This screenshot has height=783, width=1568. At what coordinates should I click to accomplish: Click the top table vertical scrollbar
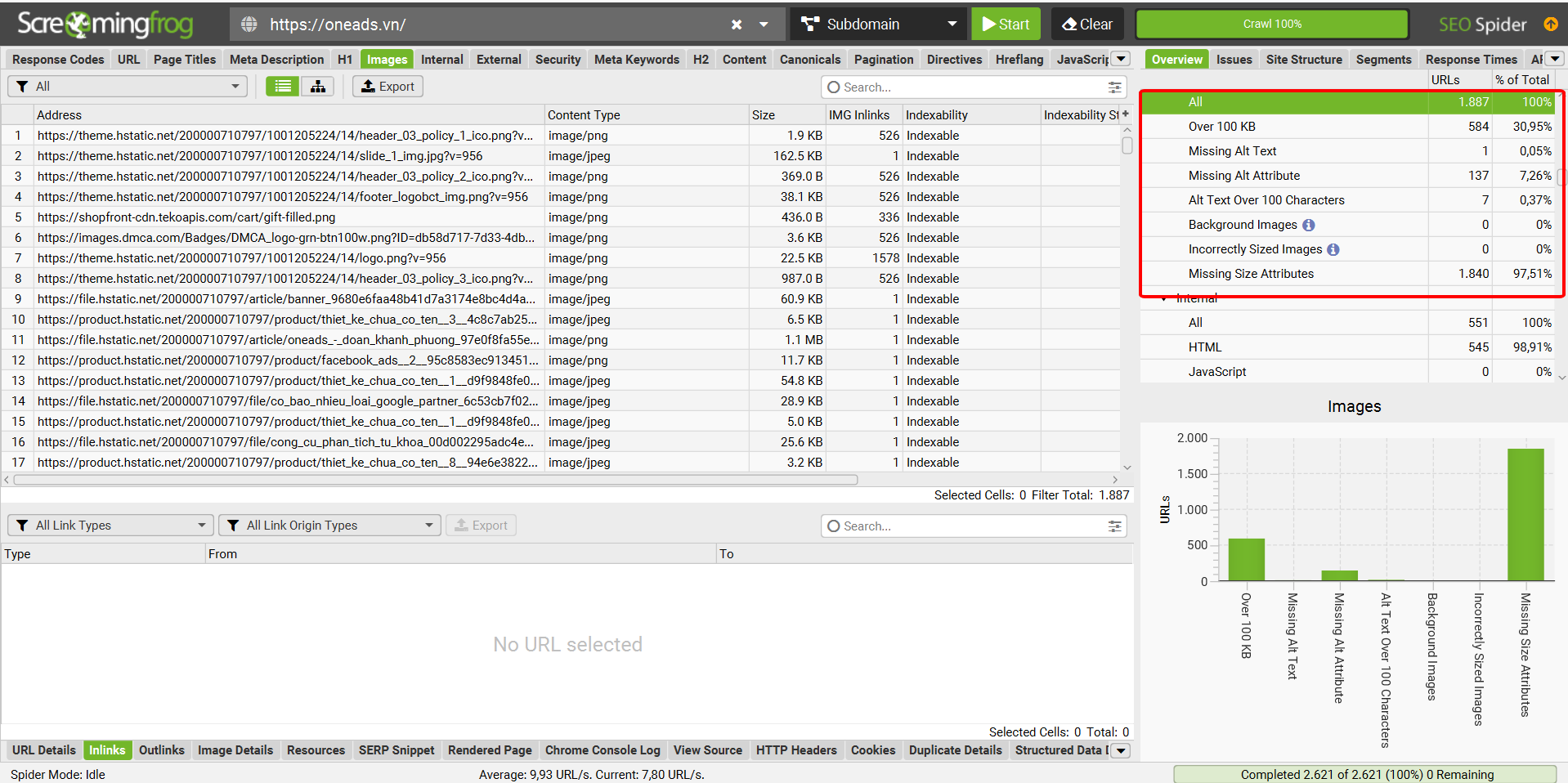[1127, 145]
